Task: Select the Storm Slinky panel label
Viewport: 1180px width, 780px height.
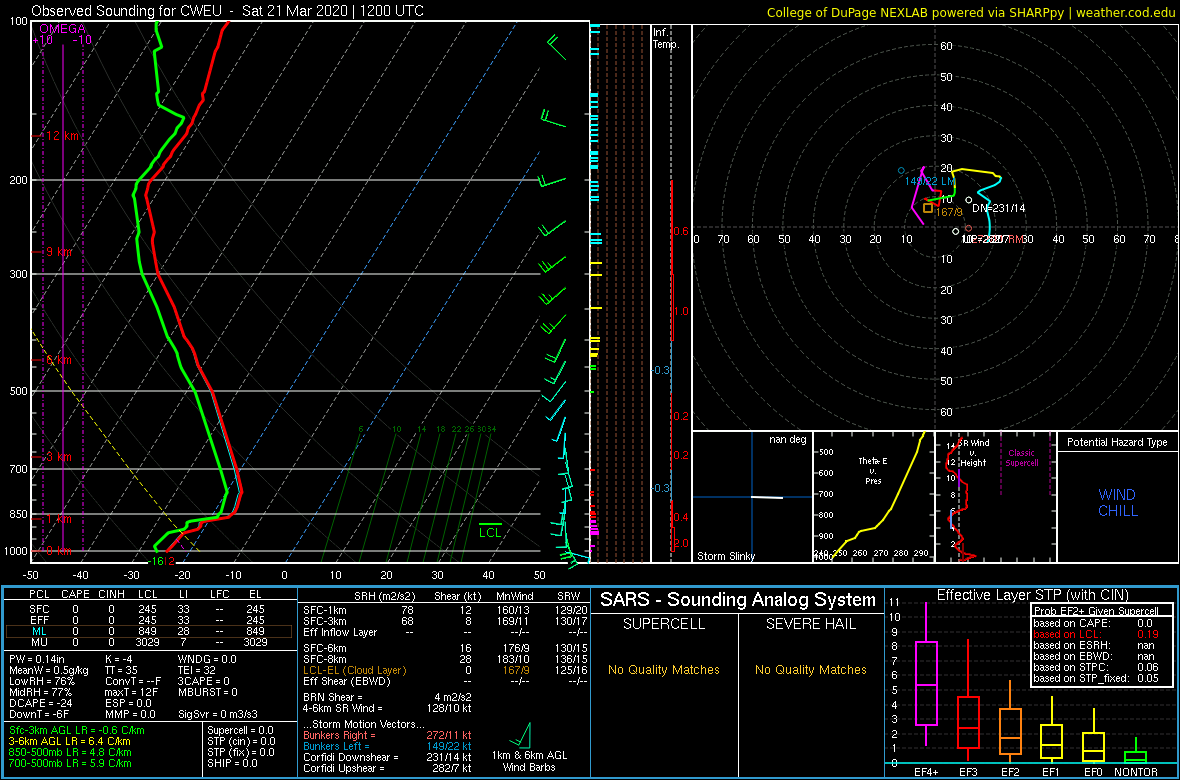Action: [x=726, y=556]
